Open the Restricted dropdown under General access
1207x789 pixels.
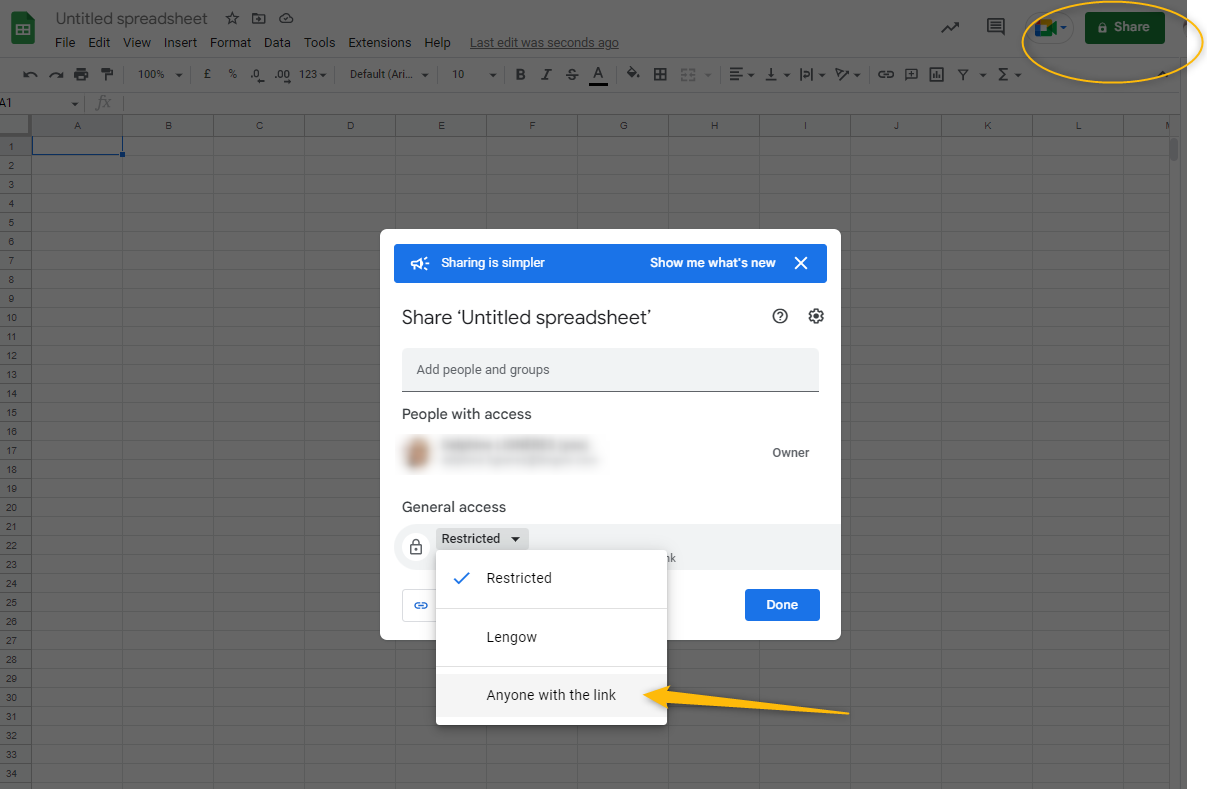click(x=481, y=538)
